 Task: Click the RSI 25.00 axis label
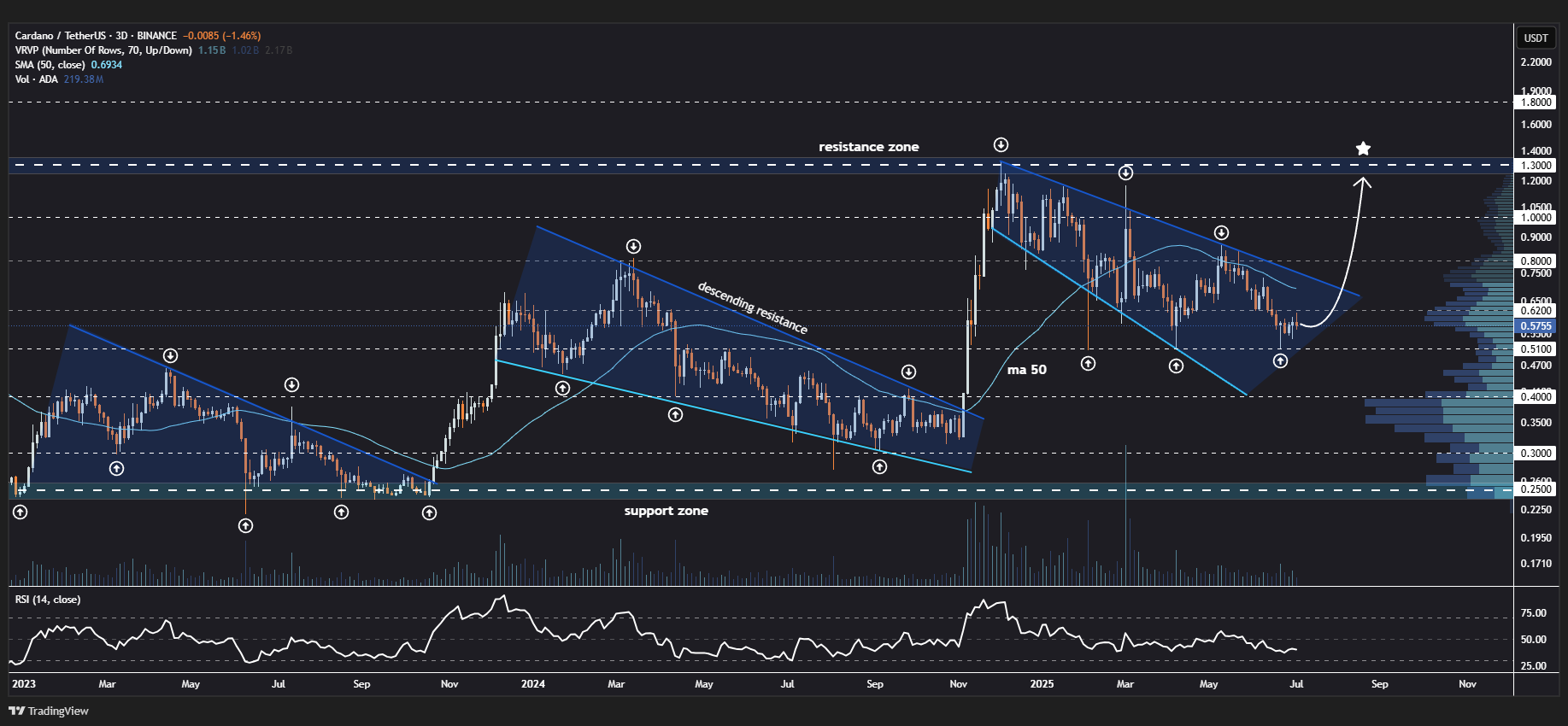click(1533, 666)
